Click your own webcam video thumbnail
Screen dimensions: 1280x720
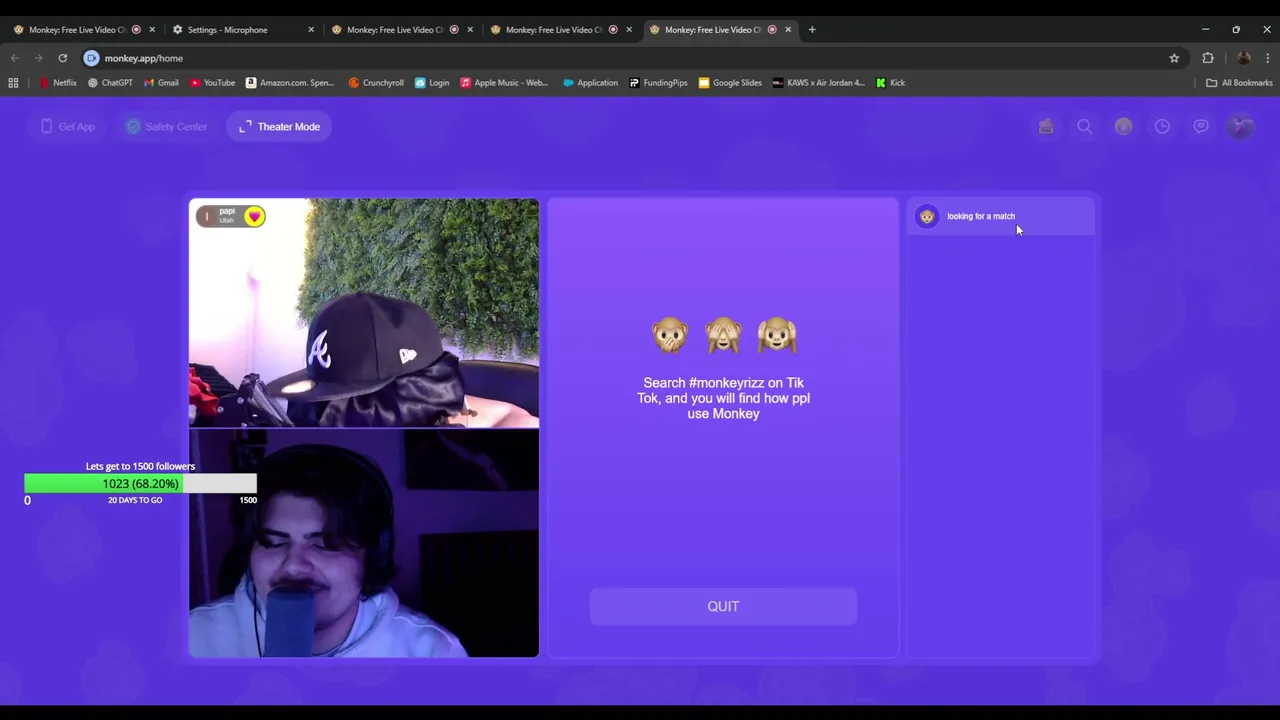364,543
